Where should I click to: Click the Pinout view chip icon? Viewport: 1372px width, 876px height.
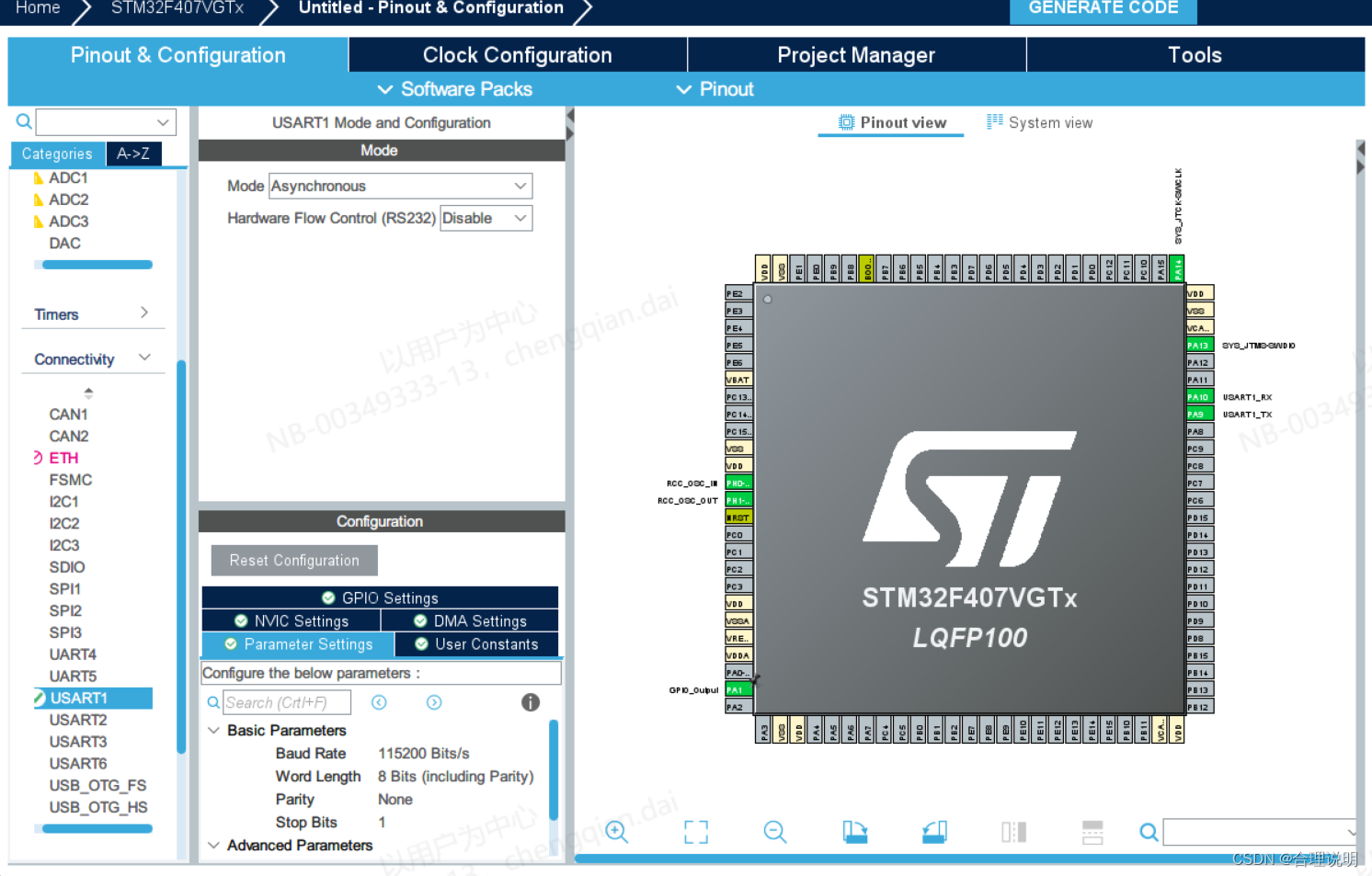(x=846, y=122)
